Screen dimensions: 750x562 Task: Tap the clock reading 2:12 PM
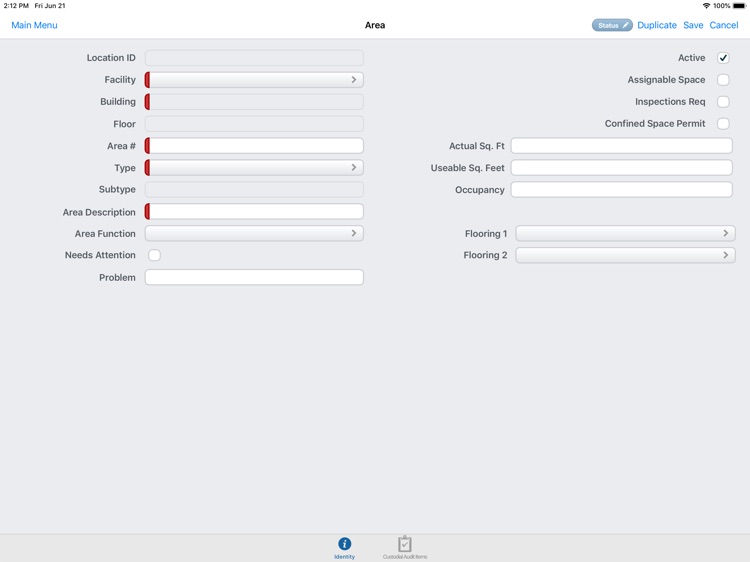(16, 6)
